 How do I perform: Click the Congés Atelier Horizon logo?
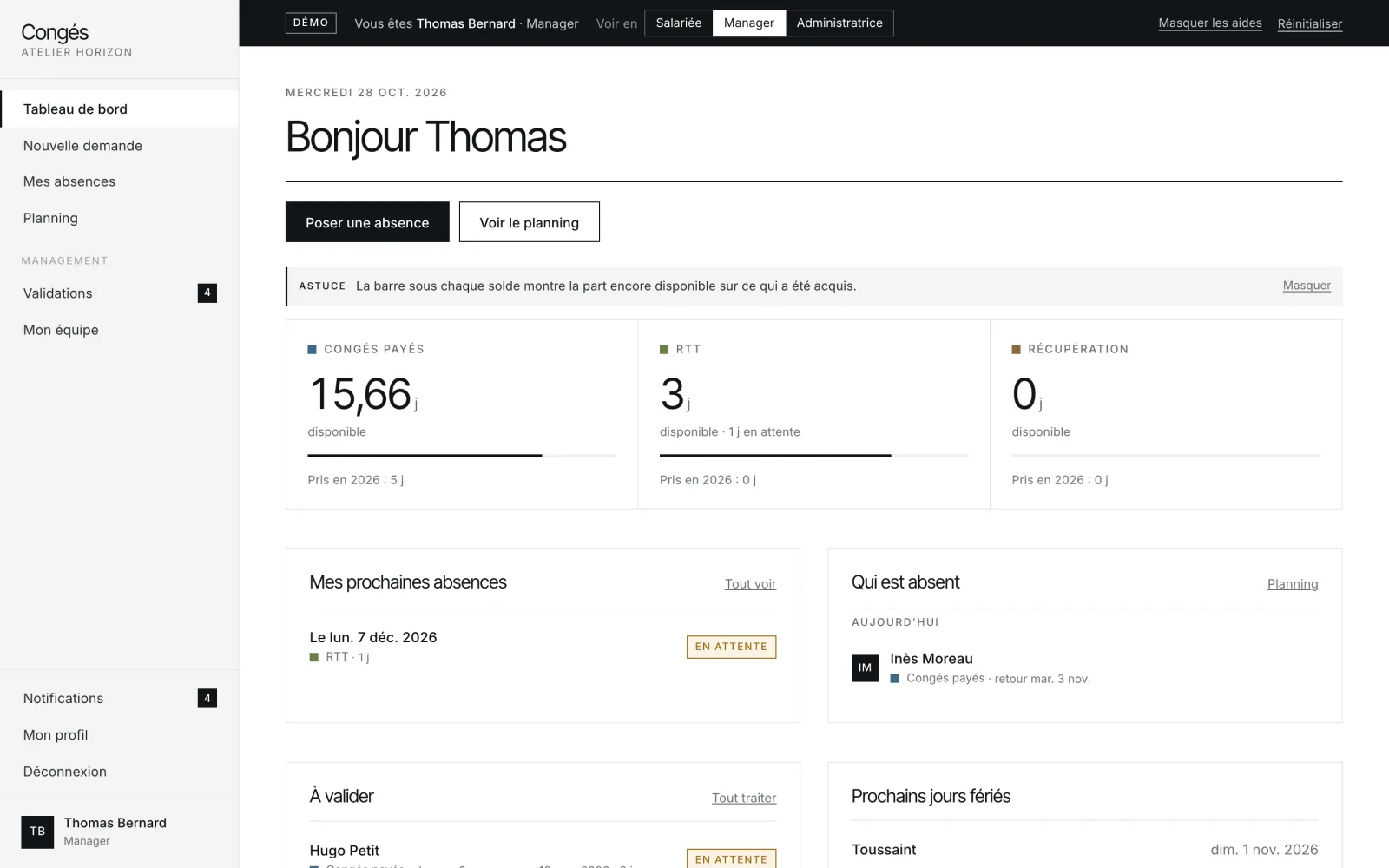(76, 39)
